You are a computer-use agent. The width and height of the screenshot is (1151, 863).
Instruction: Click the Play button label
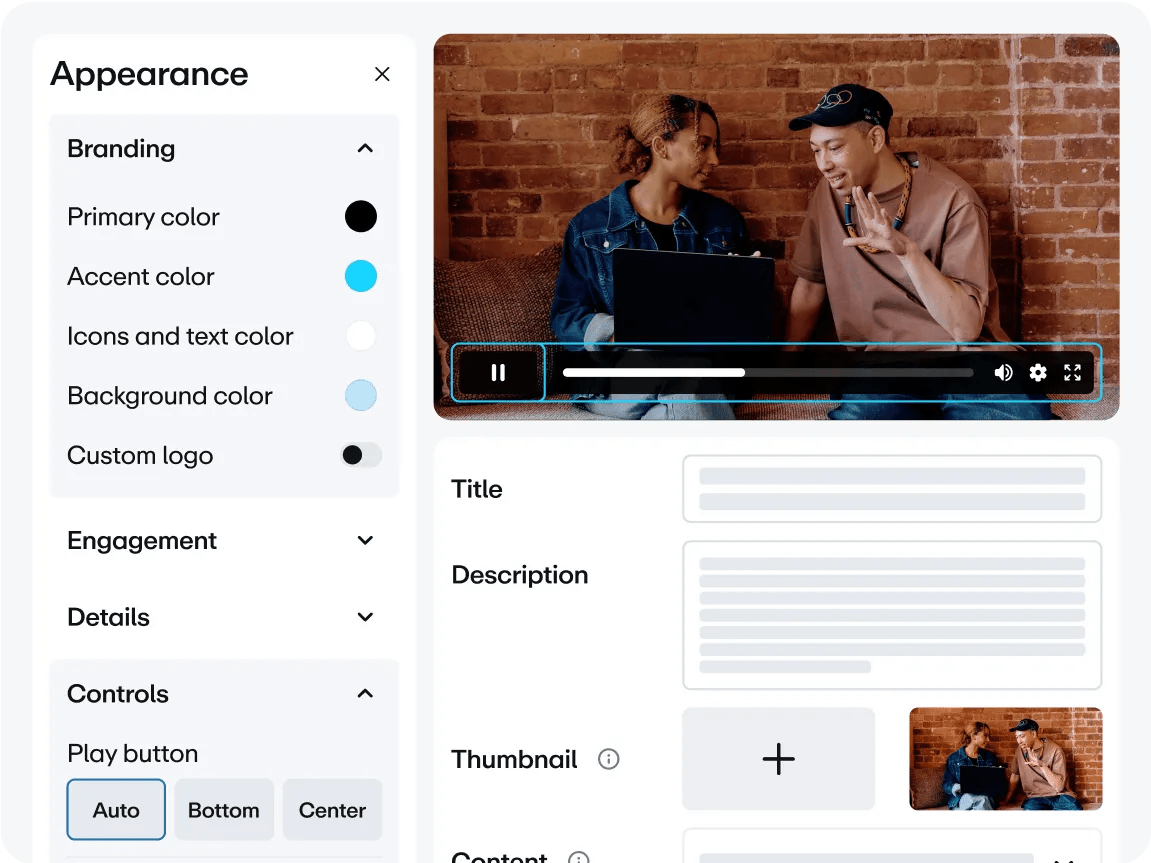click(132, 754)
